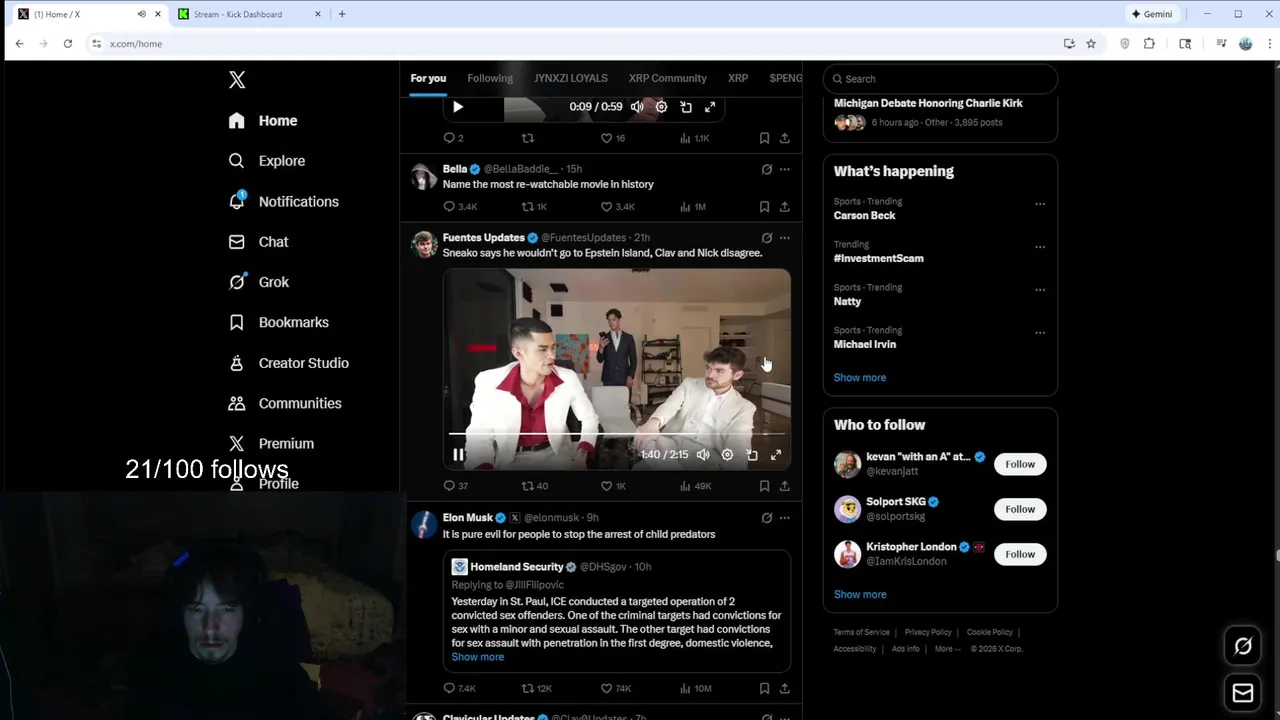Open Grok in the sidebar
The width and height of the screenshot is (1280, 720).
point(258,282)
